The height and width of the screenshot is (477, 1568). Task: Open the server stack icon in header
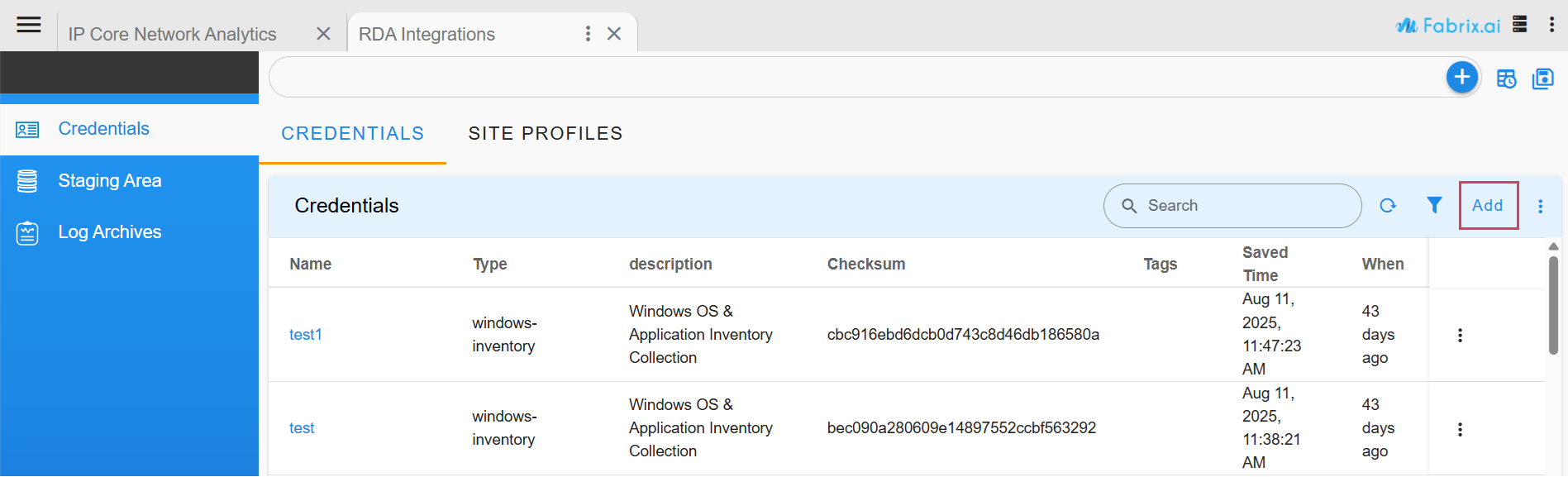[1519, 24]
